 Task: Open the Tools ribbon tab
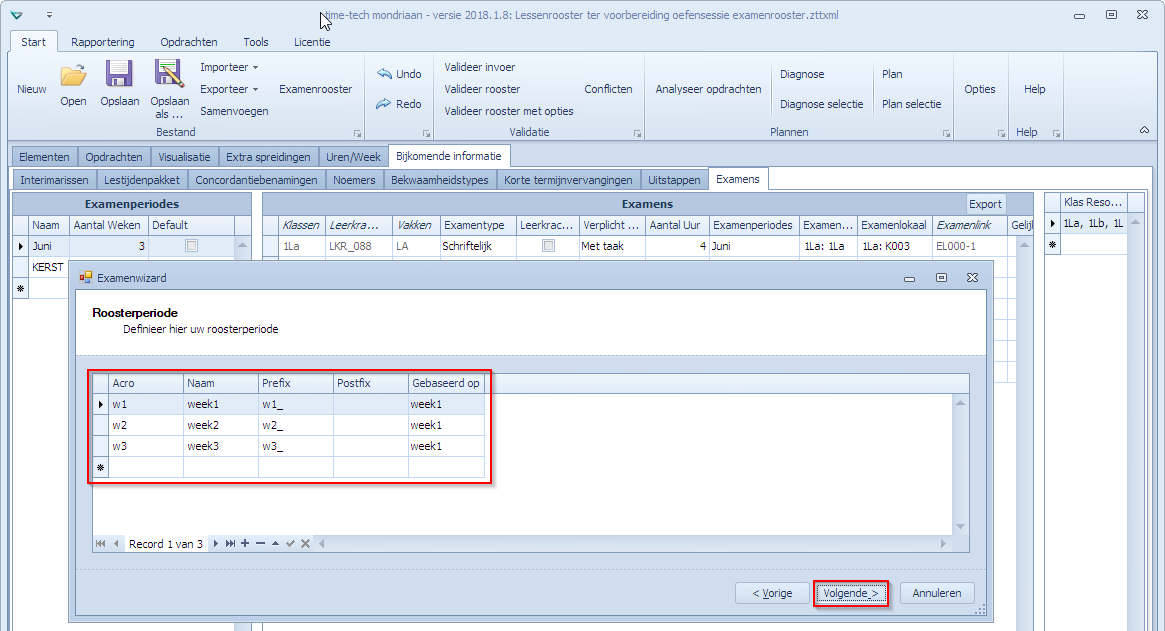[x=256, y=42]
